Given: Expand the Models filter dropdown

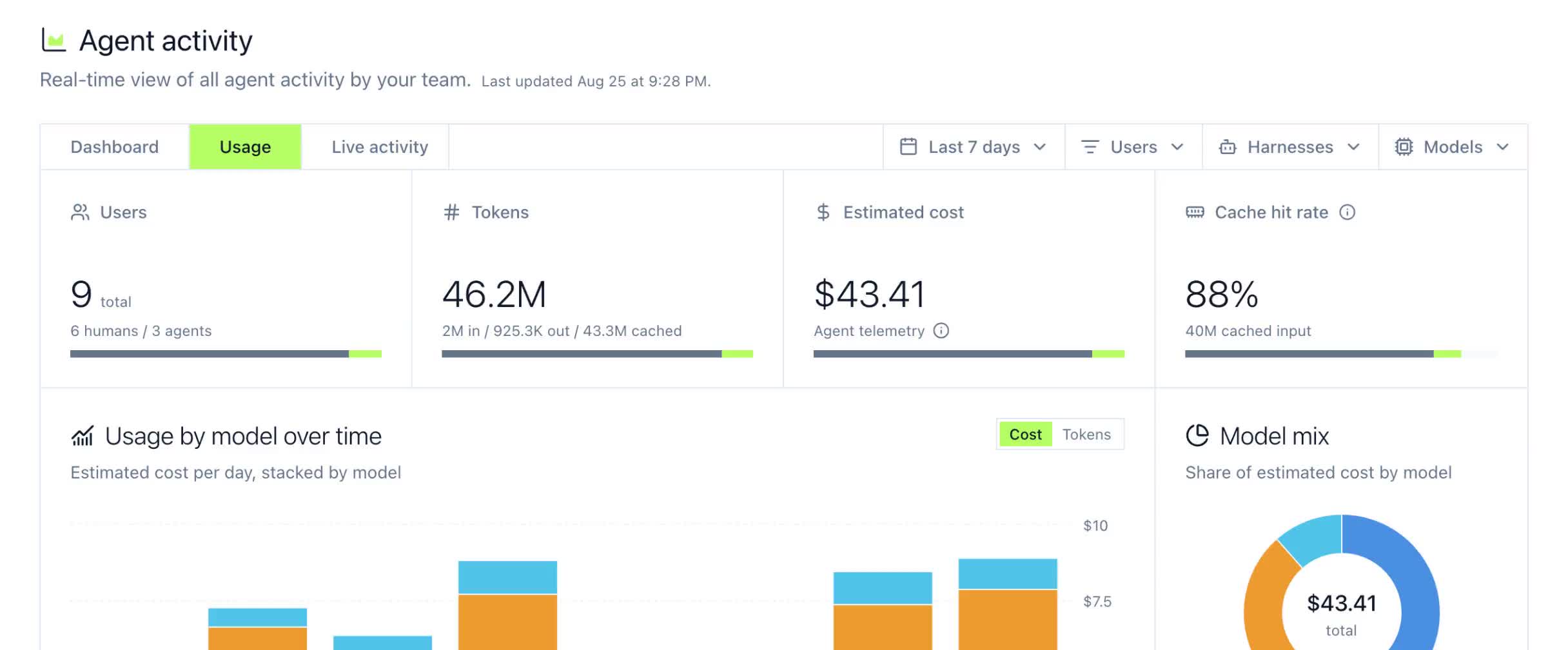Looking at the screenshot, I should tap(1453, 147).
